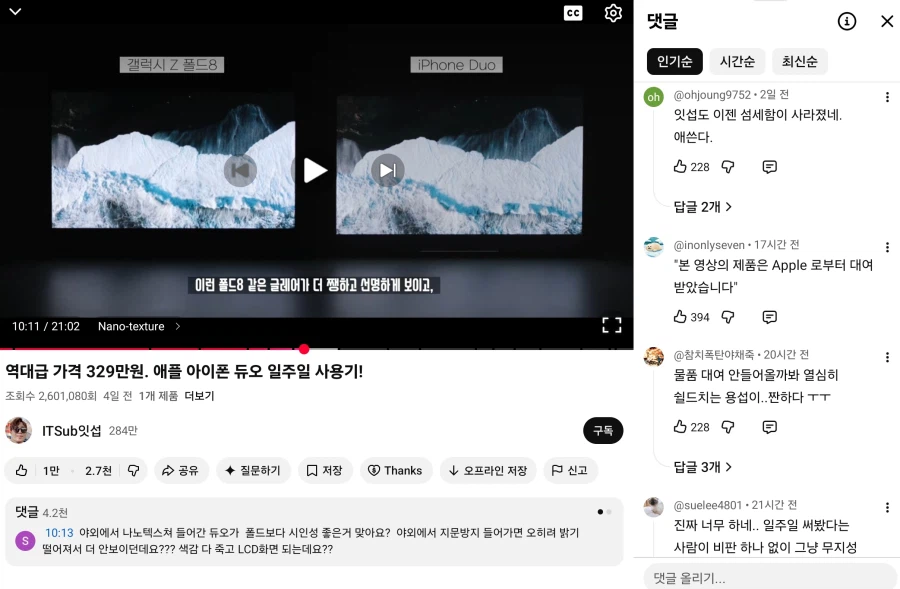The height and width of the screenshot is (589, 900).
Task: Open ITSub잇섭 channel avatar
Action: point(18,431)
